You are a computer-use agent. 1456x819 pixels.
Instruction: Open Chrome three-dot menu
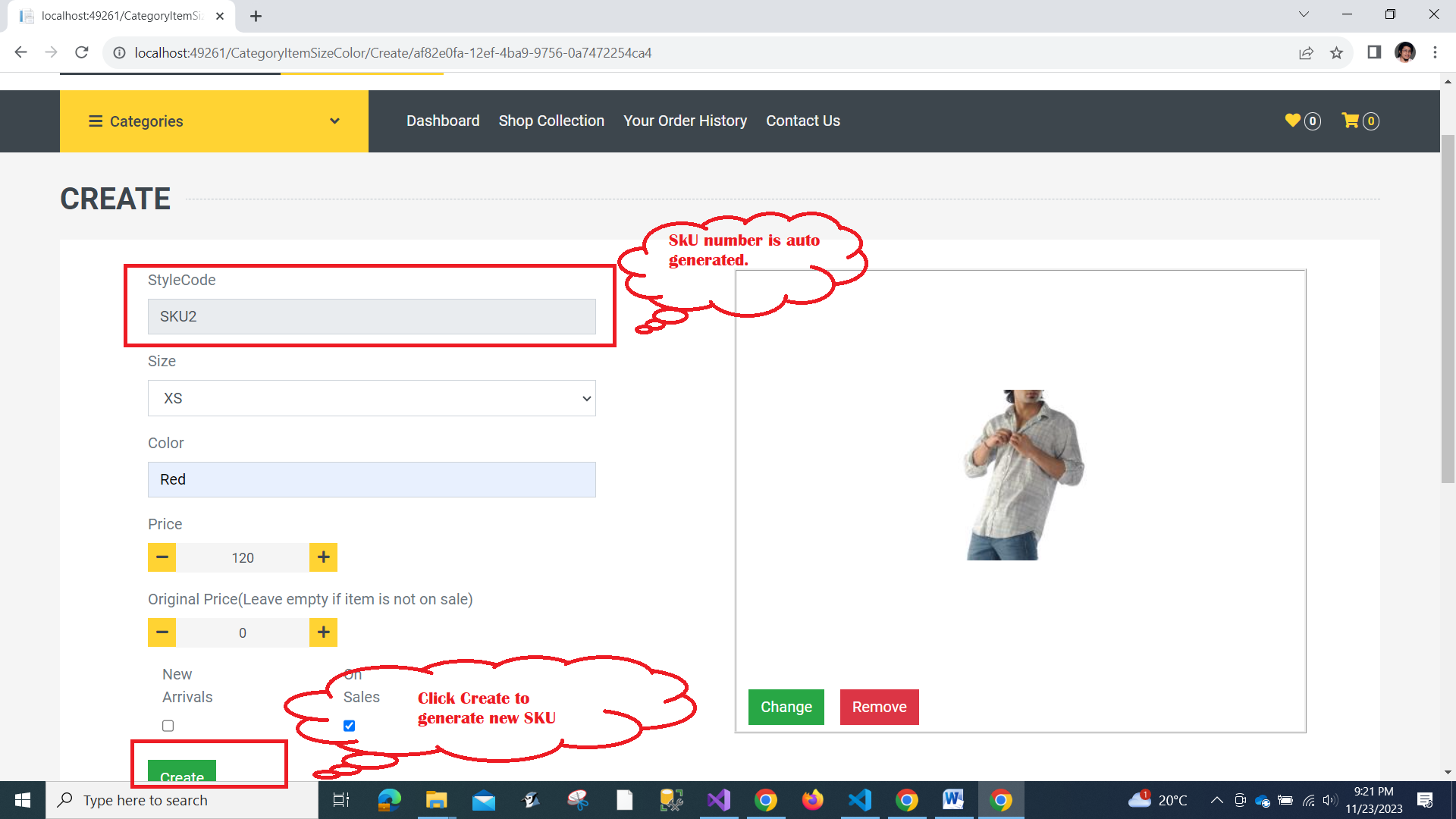click(x=1435, y=52)
